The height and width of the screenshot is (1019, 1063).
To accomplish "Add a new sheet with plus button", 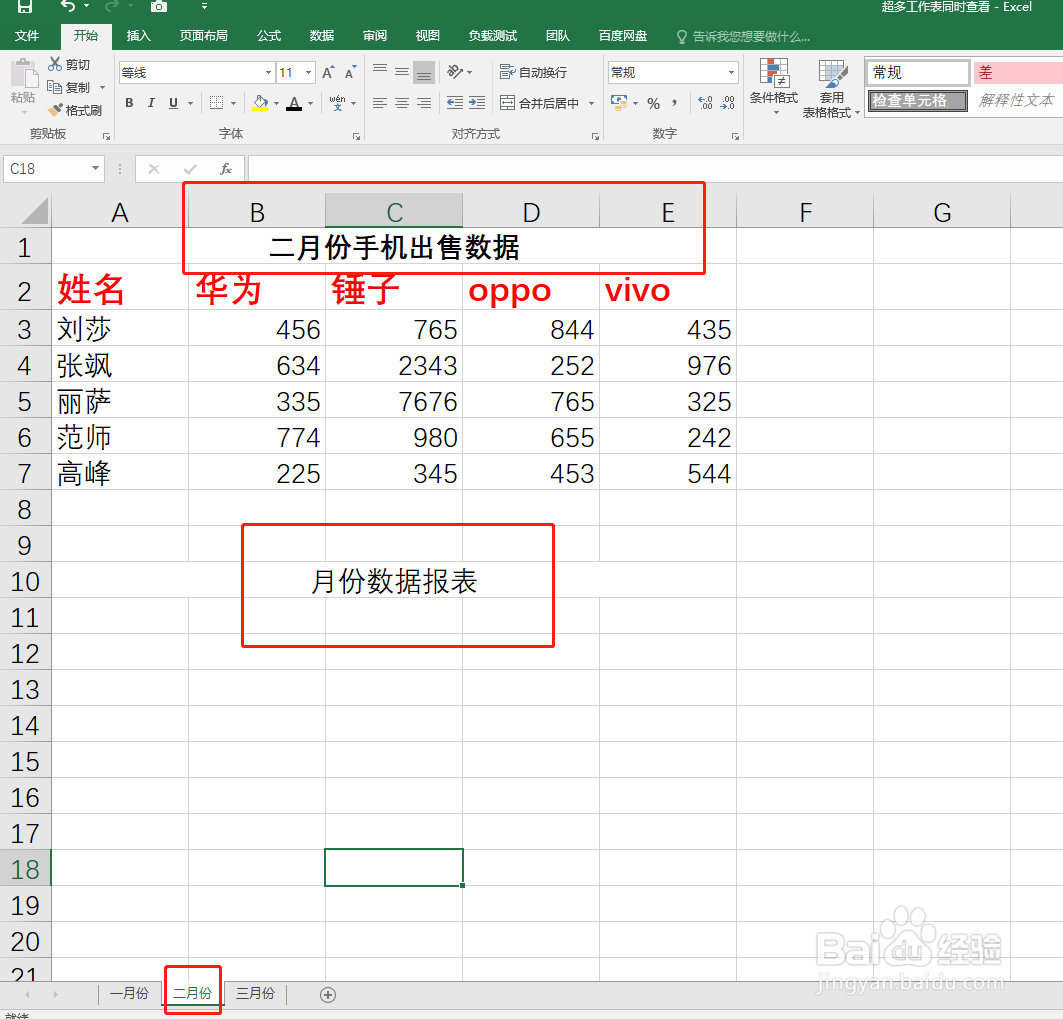I will pos(327,995).
